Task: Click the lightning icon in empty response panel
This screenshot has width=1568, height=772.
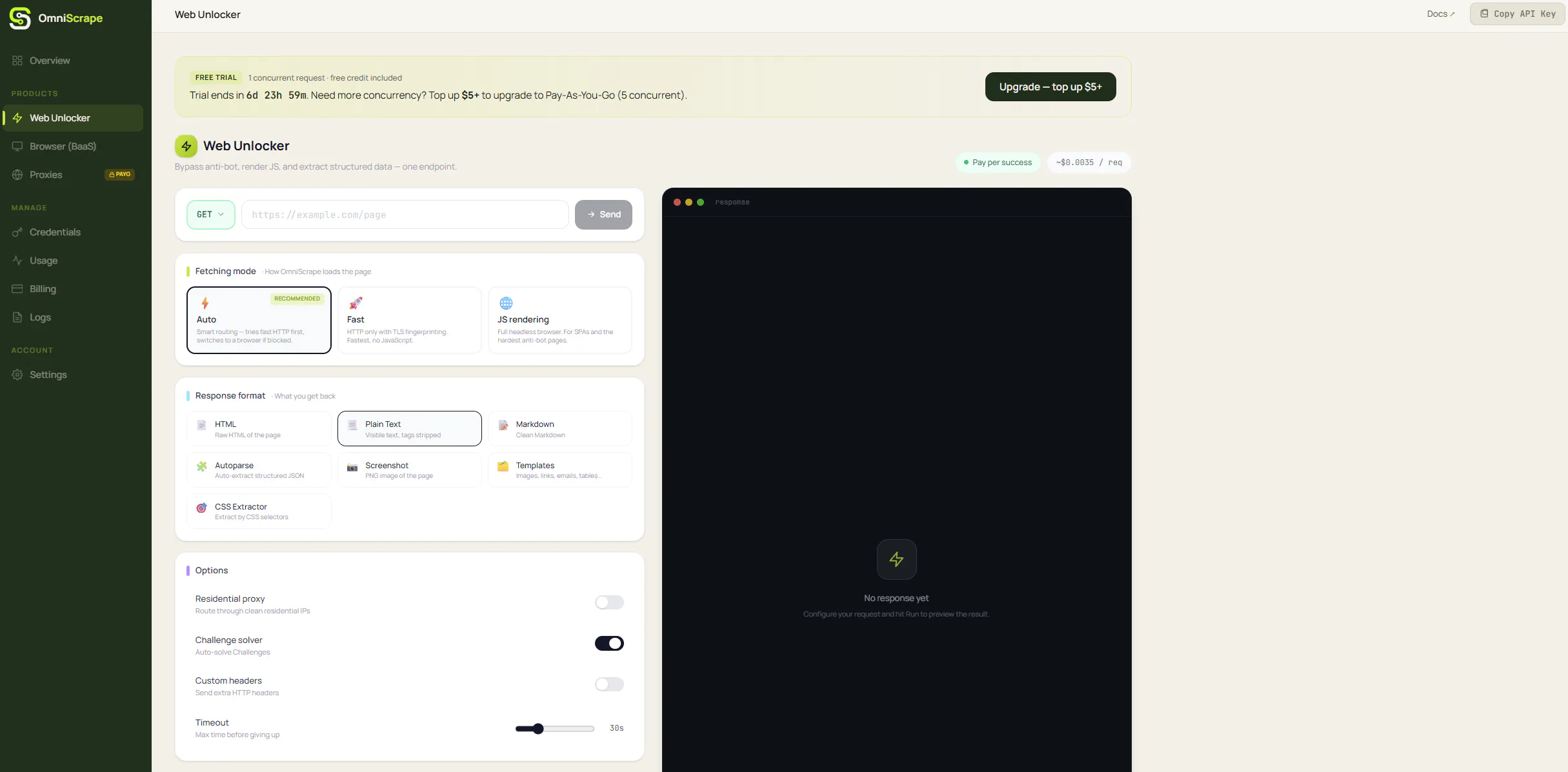Action: (896, 559)
